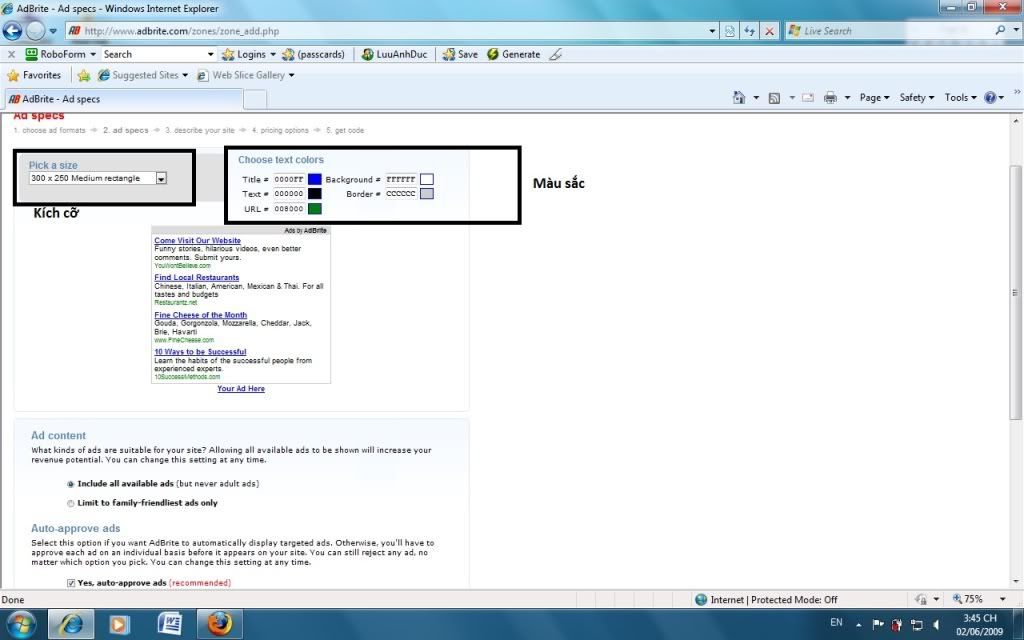Click the Add to Favorites Bar star icon
The image size is (1024, 640).
click(84, 75)
